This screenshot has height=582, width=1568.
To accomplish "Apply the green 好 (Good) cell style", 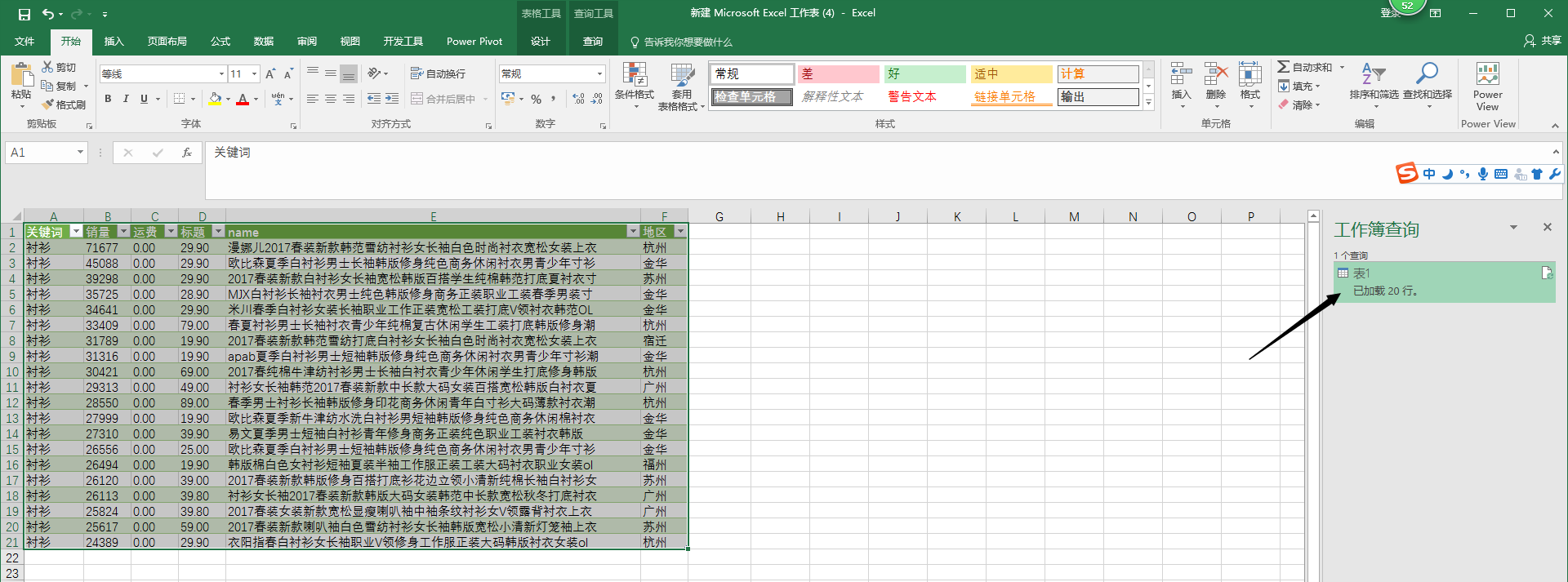I will click(924, 73).
